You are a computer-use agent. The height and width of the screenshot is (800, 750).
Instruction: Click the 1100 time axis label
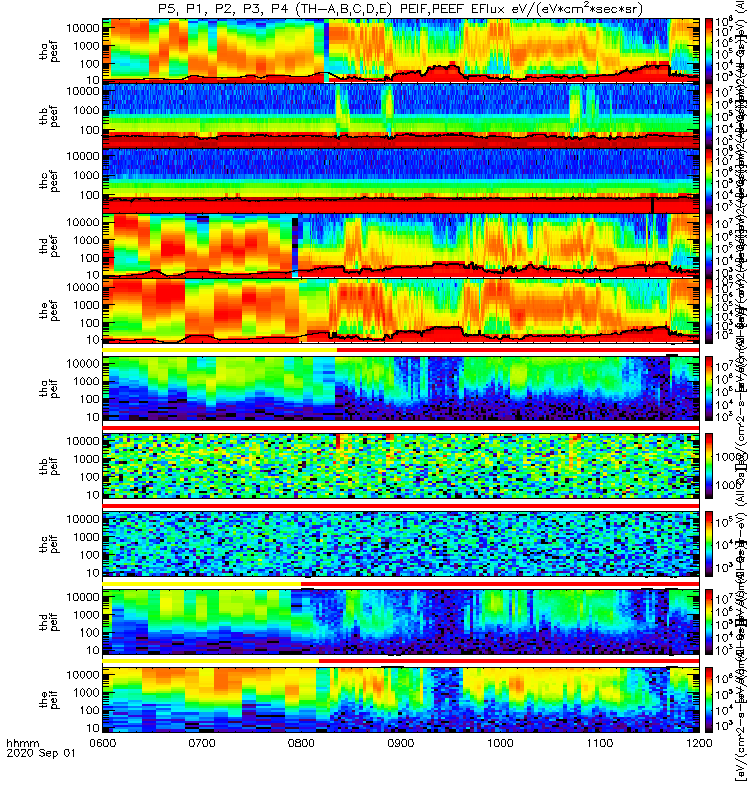click(600, 743)
